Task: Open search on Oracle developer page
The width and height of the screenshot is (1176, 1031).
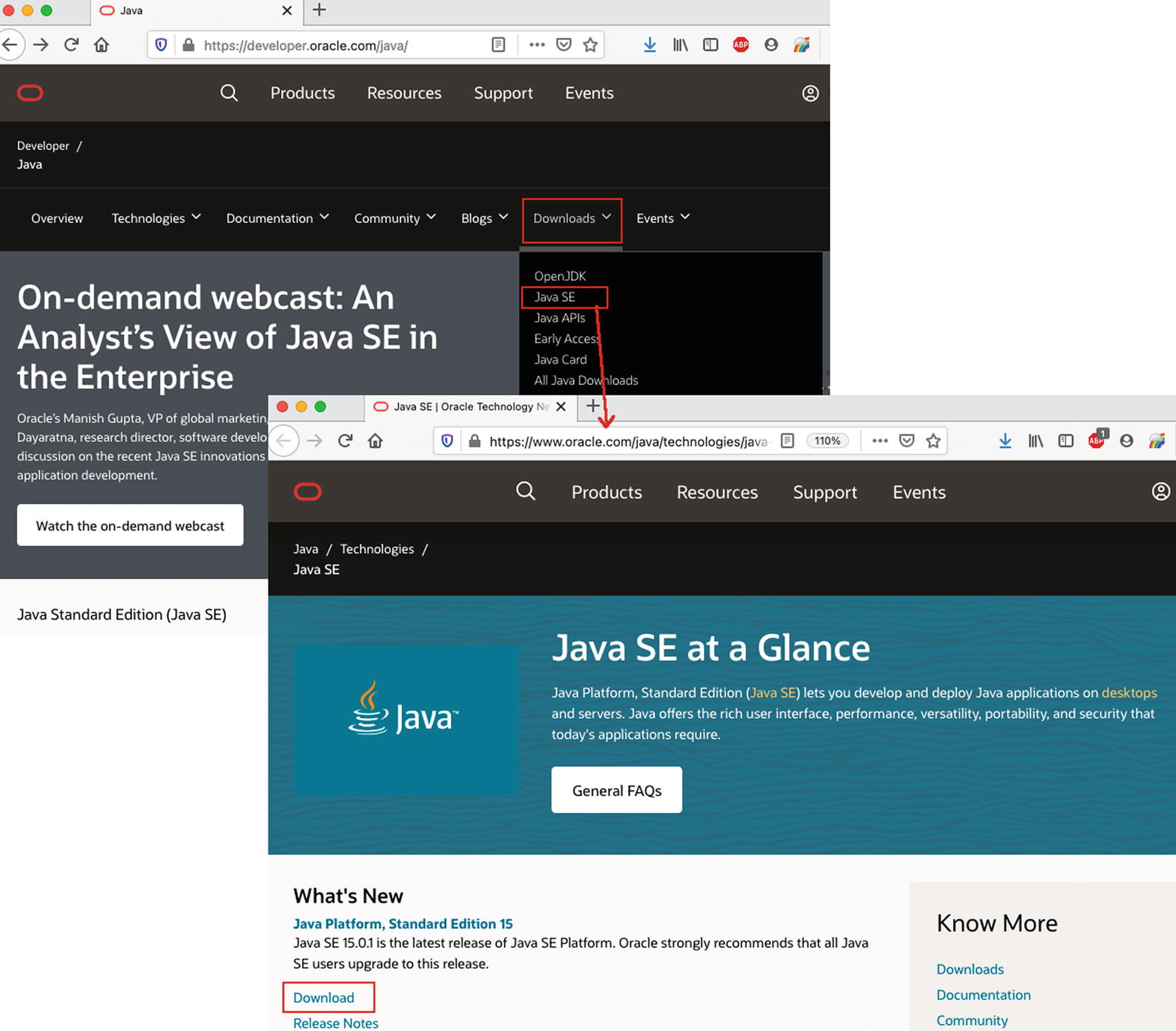Action: [229, 93]
